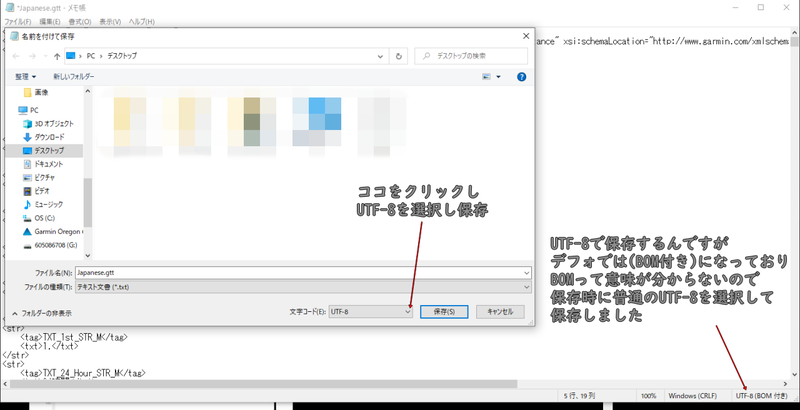Image resolution: width=800 pixels, height=410 pixels.
Task: Click status bar 100% zoom text
Action: (648, 396)
